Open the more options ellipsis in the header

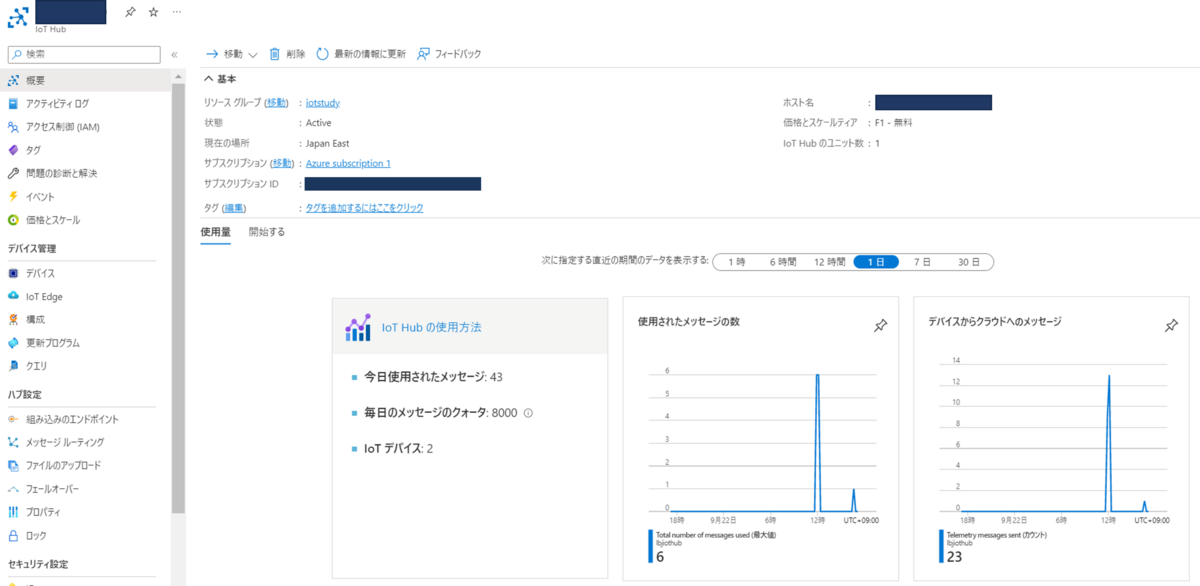click(x=177, y=12)
